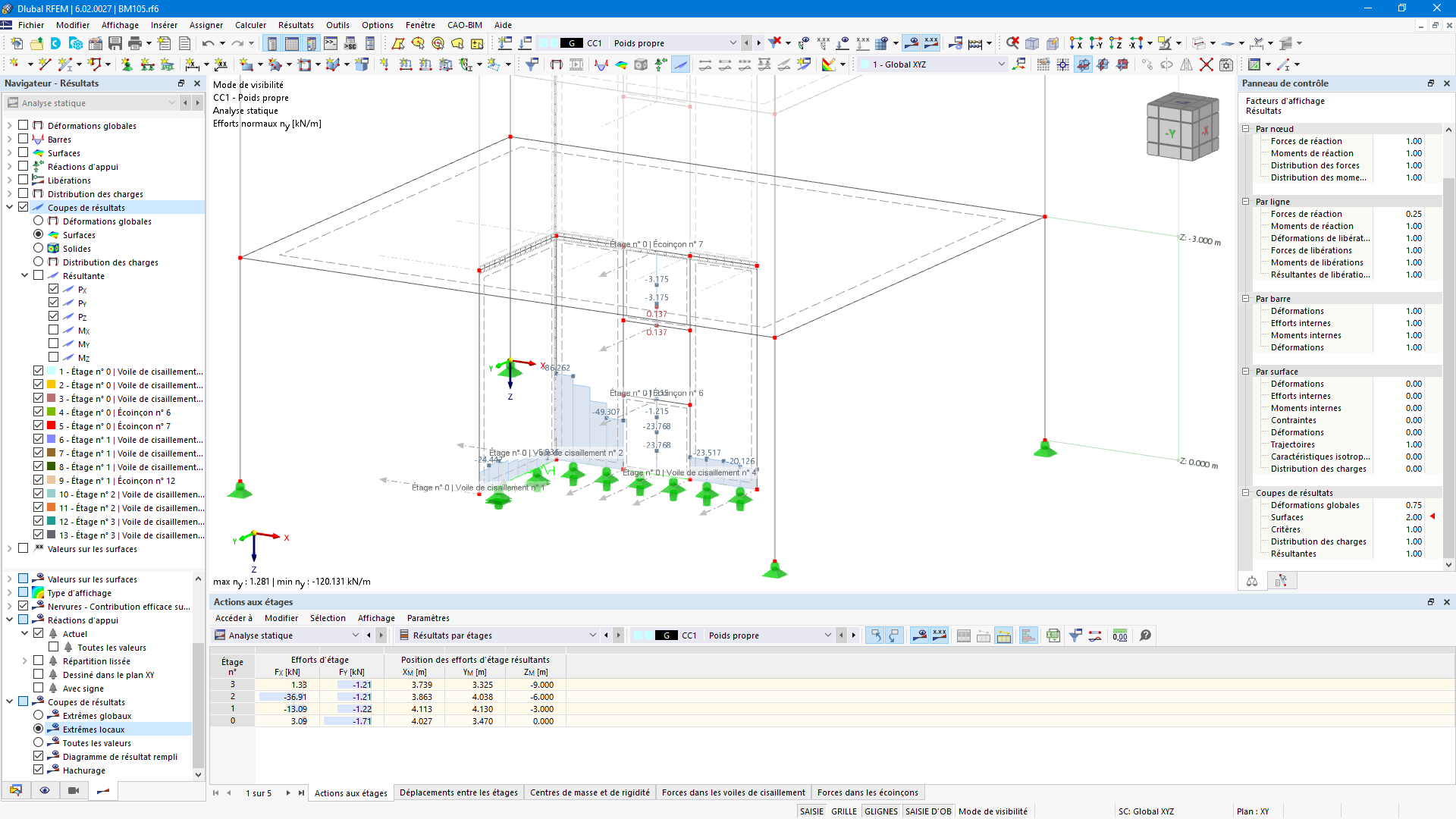The width and height of the screenshot is (1456, 819).
Task: Click the view cube navigator
Action: point(1181,127)
